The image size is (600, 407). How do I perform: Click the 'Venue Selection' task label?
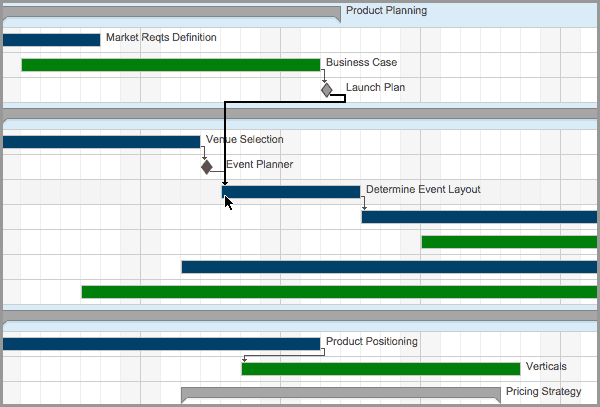pos(244,140)
